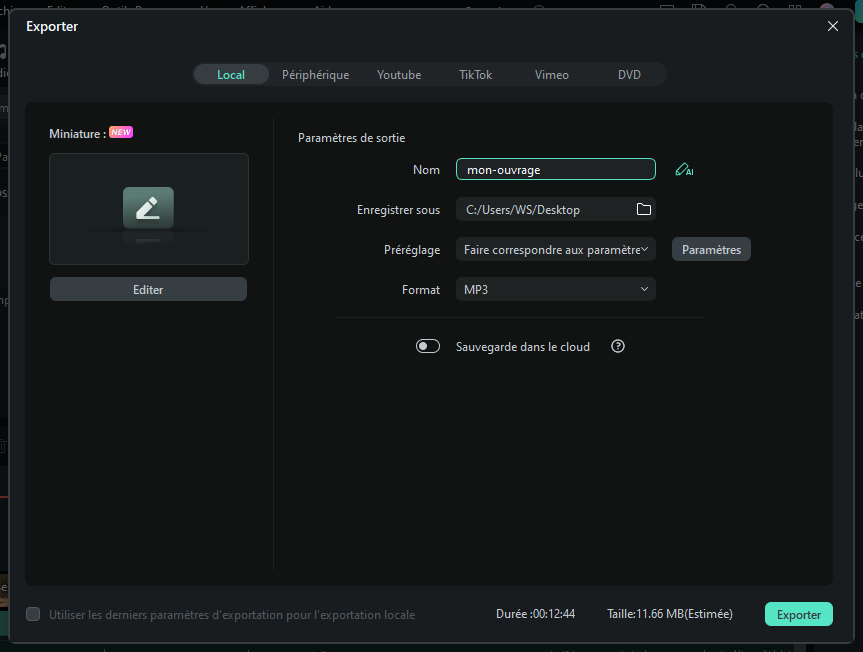This screenshot has height=652, width=863.
Task: Click the help icon beside cloud backup
Action: [618, 346]
